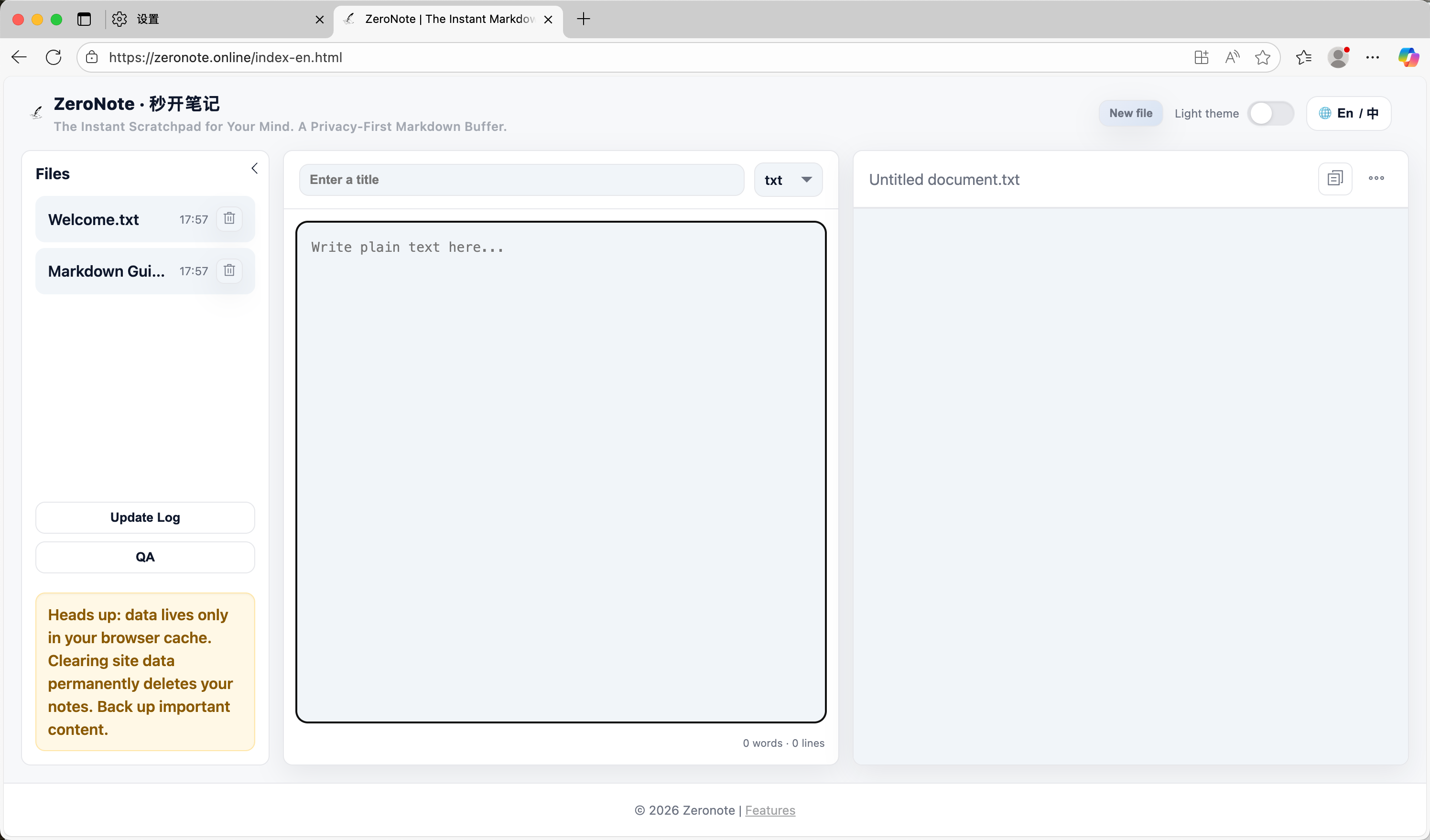Image resolution: width=1430 pixels, height=840 pixels.
Task: Click trash icon next to Markdown Guide file
Action: [229, 270]
